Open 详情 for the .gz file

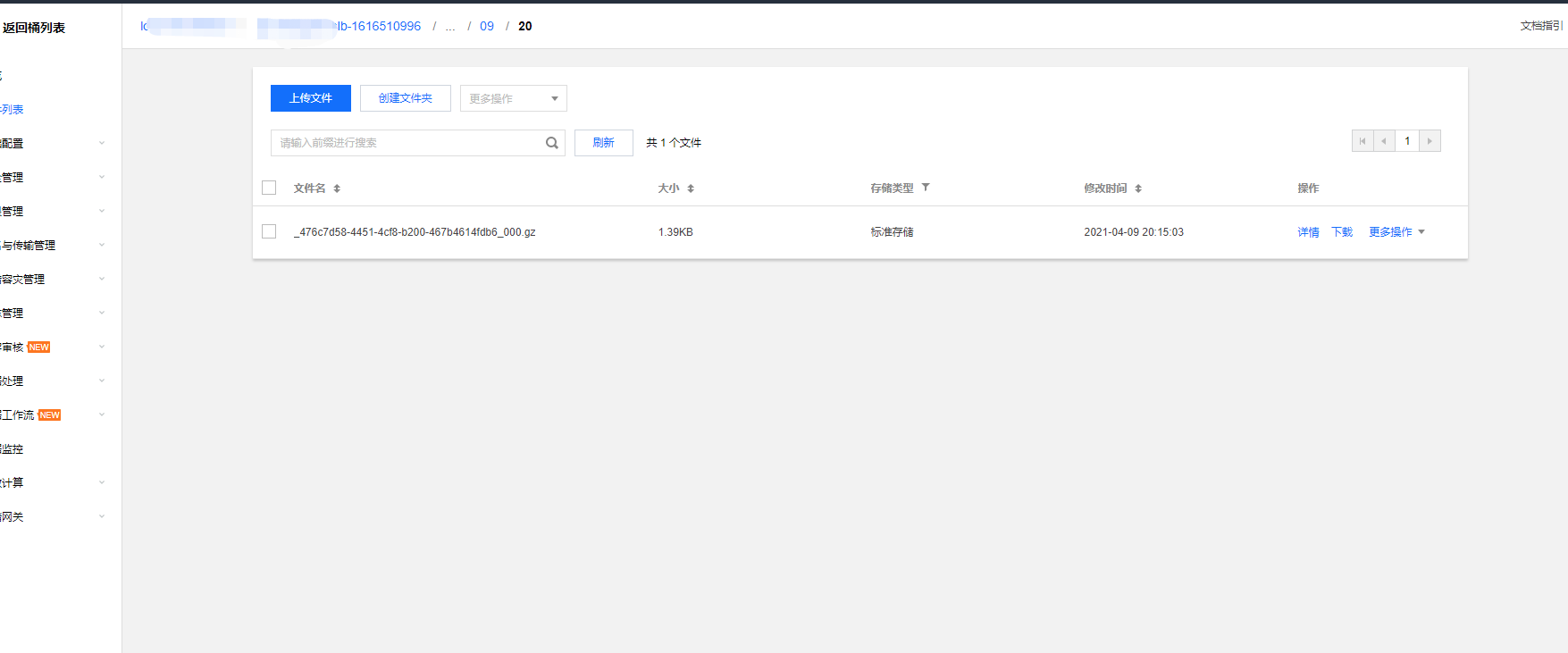[1308, 232]
